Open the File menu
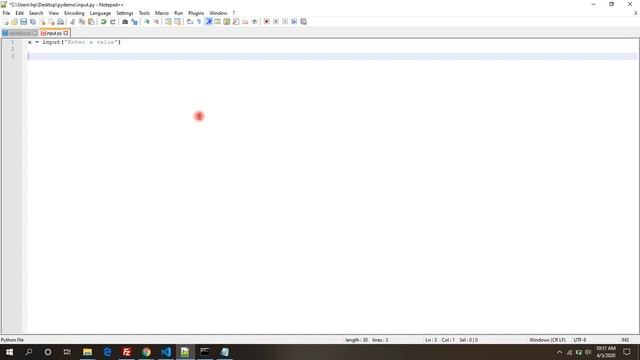The height and width of the screenshot is (360, 640). 7,13
